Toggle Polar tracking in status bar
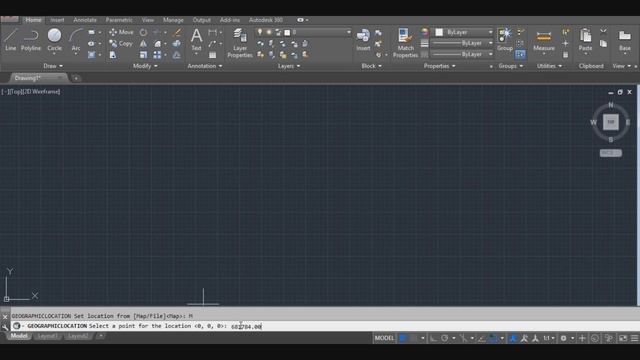Image resolution: width=640 pixels, height=360 pixels. point(444,338)
